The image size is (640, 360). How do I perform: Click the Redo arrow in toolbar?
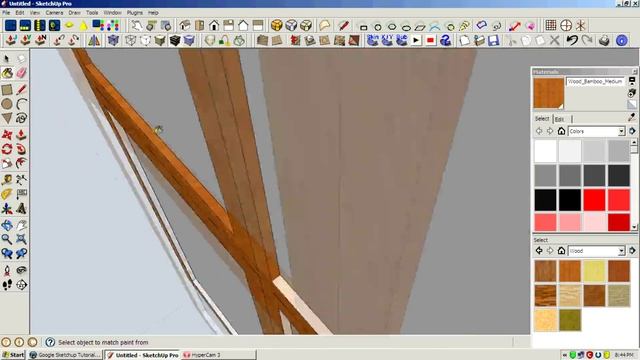tap(587, 40)
